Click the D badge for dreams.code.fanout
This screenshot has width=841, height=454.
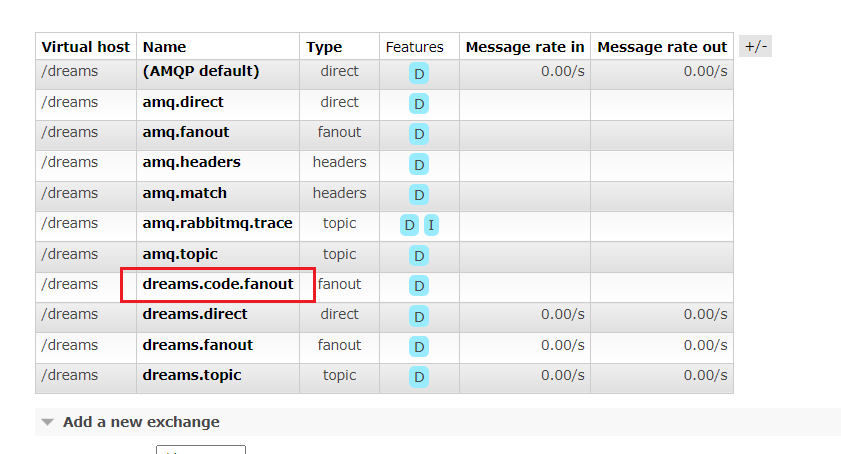419,286
